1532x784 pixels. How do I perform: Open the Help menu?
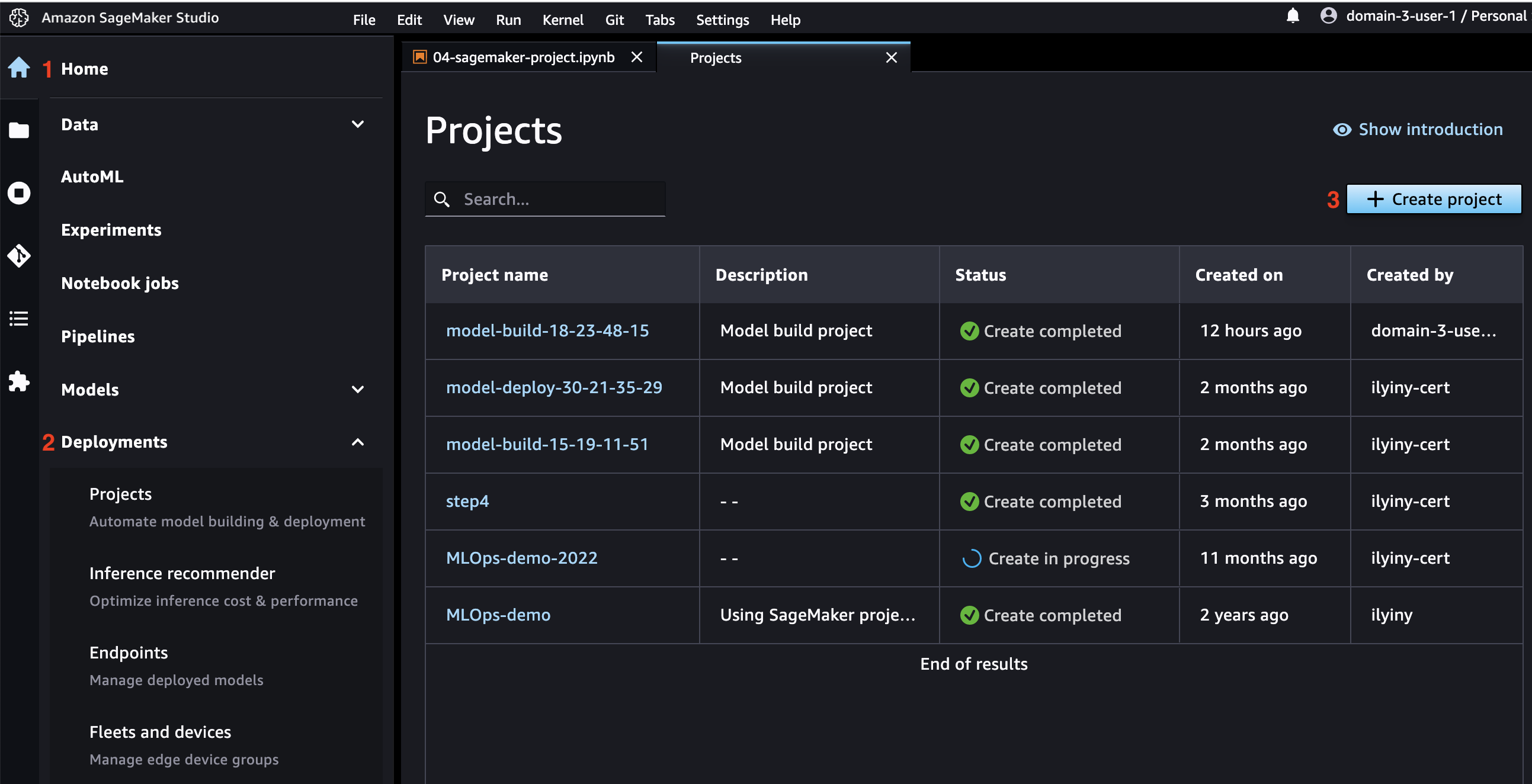(786, 20)
